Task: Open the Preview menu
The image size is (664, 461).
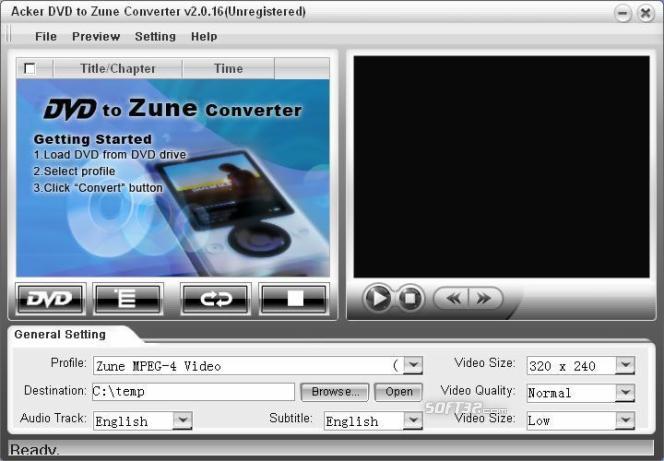Action: pyautogui.click(x=96, y=36)
